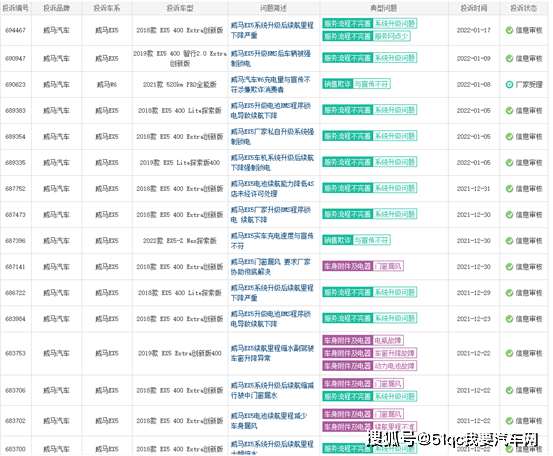Click the green check icon in row 689335
The height and width of the screenshot is (456, 553).
[x=509, y=163]
